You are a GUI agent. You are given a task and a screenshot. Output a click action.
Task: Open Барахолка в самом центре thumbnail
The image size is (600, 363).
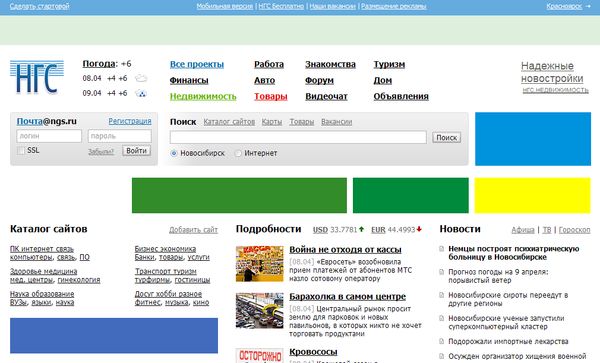[x=259, y=311]
